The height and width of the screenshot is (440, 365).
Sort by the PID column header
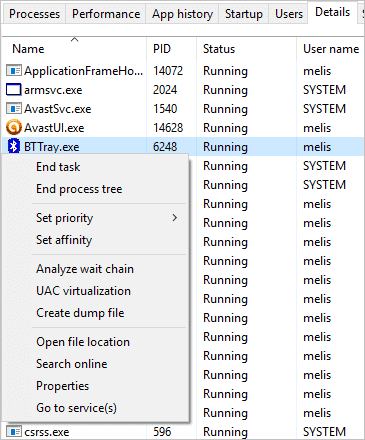tap(171, 49)
